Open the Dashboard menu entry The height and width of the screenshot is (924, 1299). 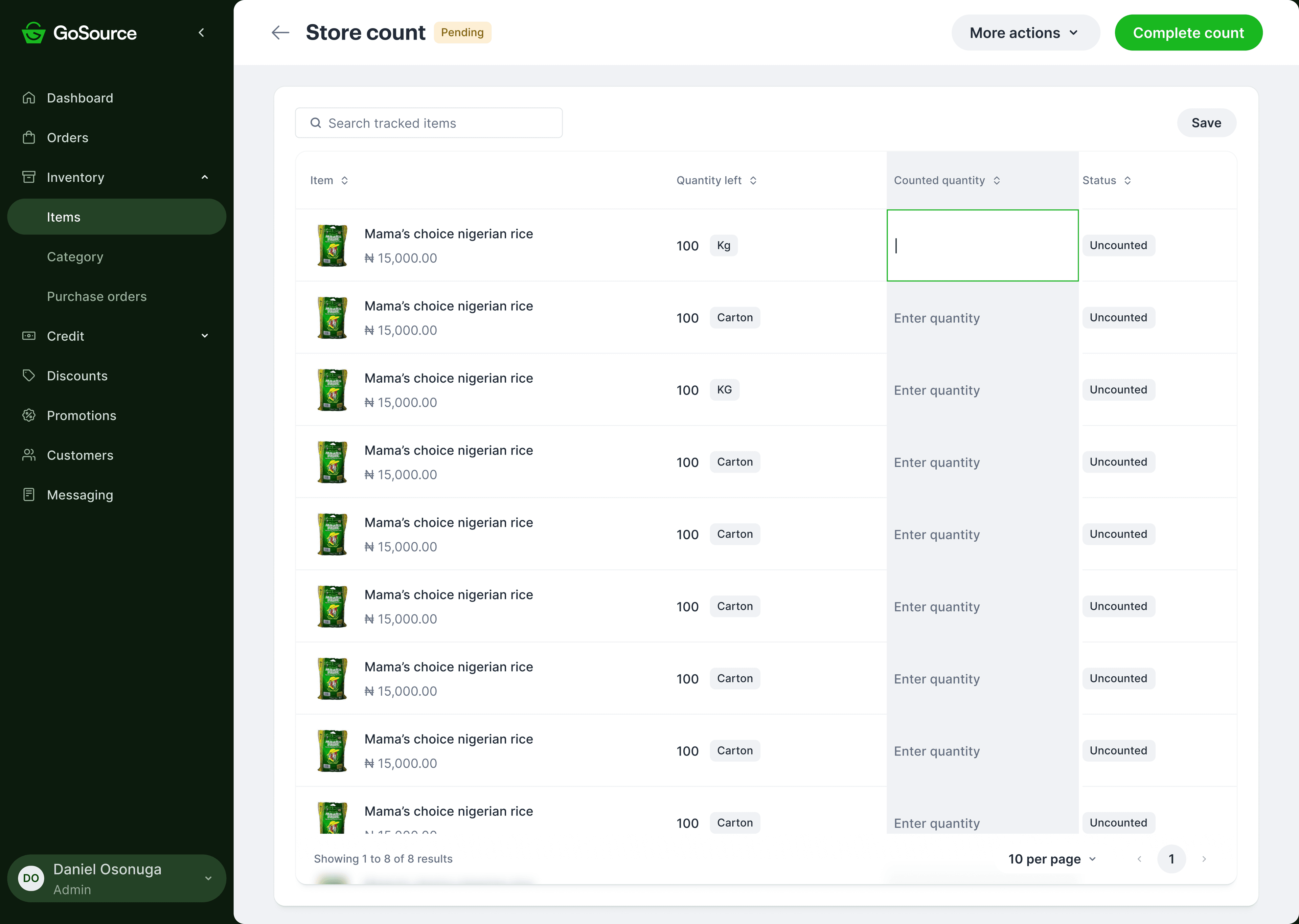tap(79, 98)
